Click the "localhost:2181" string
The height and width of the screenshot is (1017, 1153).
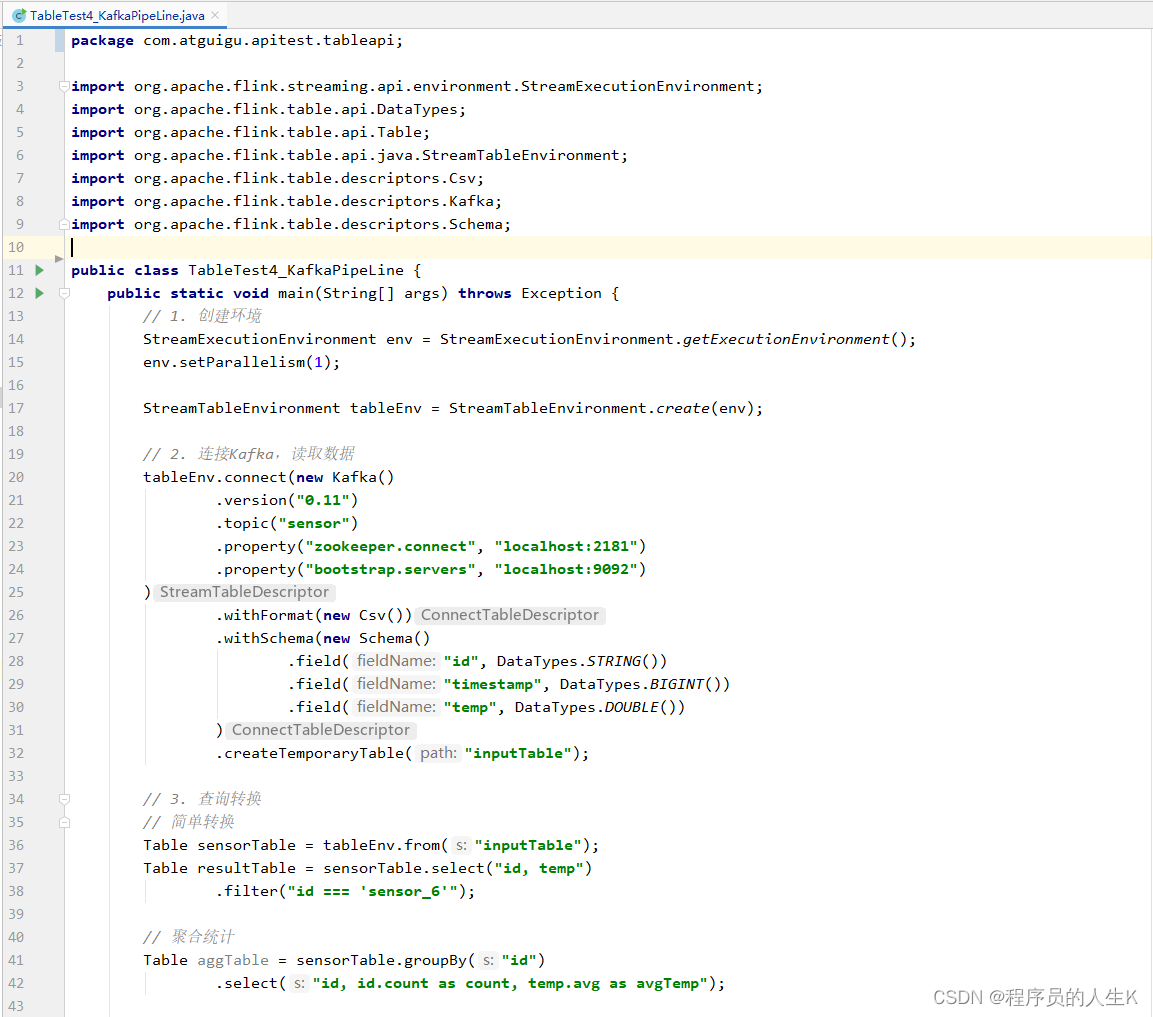point(565,546)
